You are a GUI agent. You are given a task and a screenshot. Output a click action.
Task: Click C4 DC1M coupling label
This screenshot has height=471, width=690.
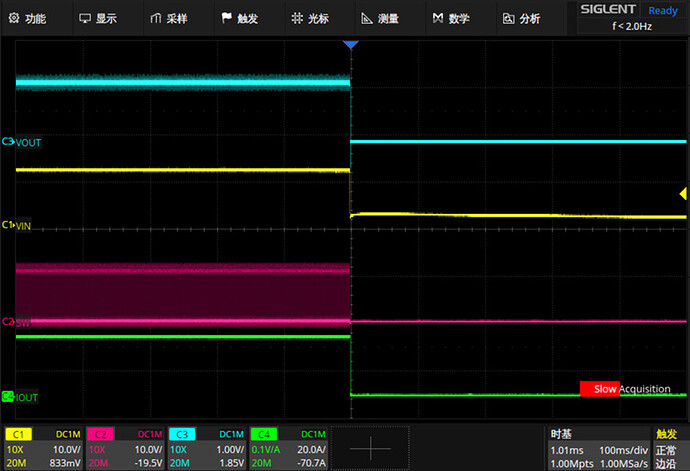[x=313, y=434]
